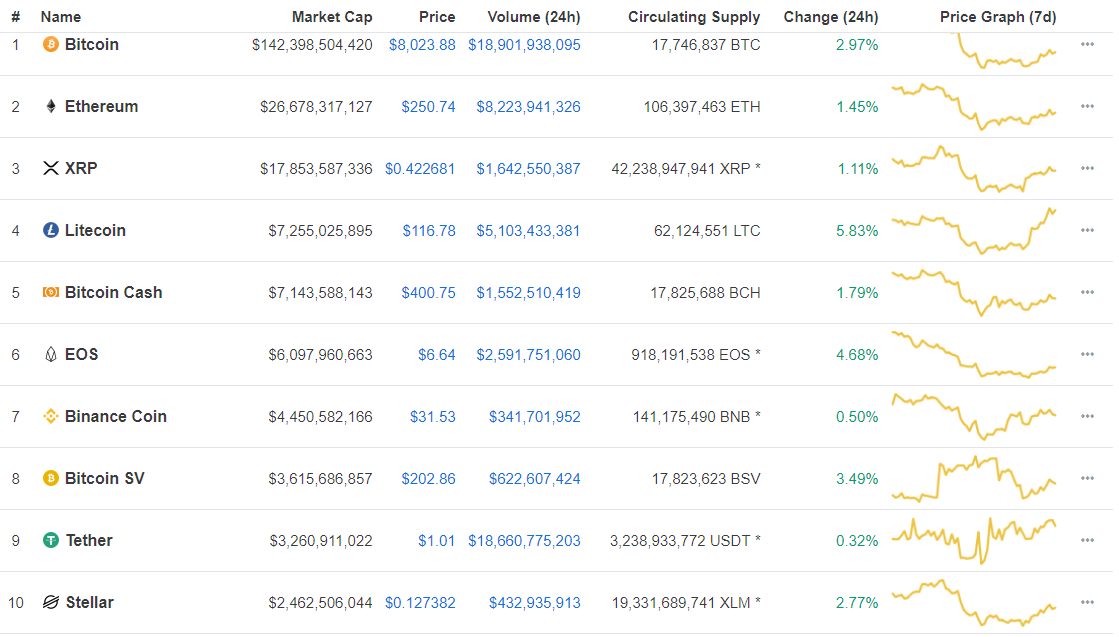Viewport: 1119px width, 637px height.
Task: Open the Bitcoin Cash name link
Action: click(x=113, y=292)
